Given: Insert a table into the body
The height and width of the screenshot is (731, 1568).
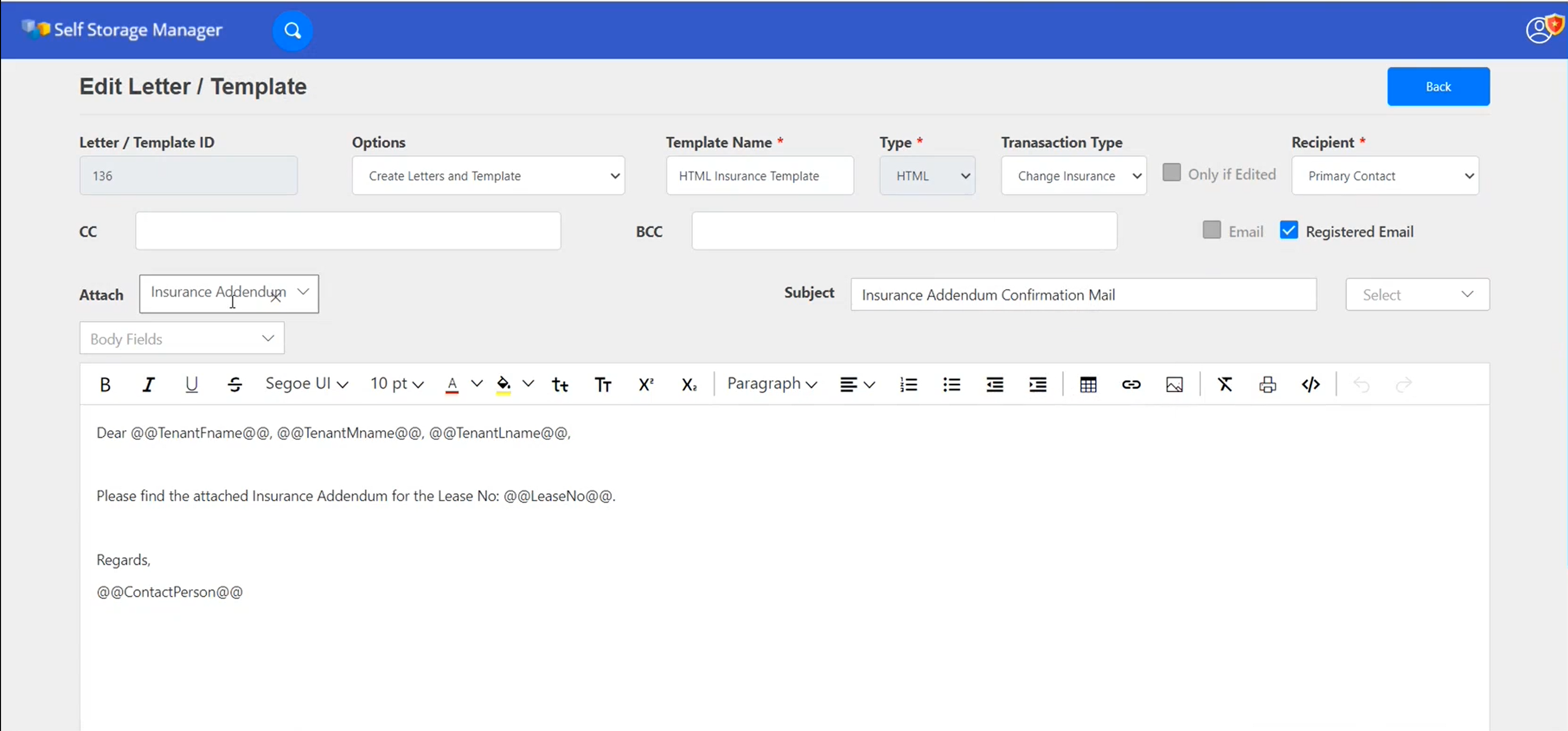Looking at the screenshot, I should [x=1088, y=384].
